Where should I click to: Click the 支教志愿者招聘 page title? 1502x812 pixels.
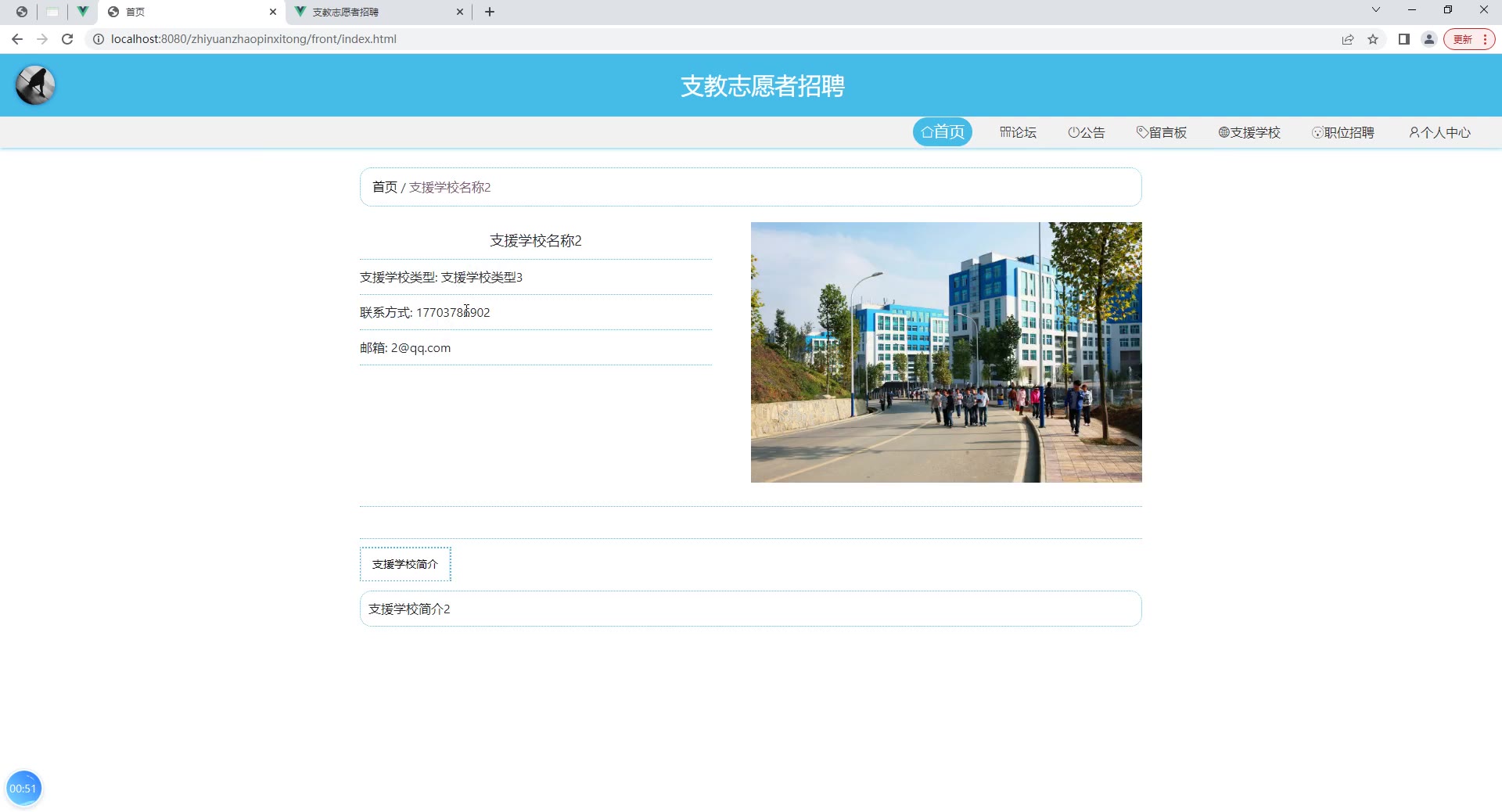click(763, 85)
